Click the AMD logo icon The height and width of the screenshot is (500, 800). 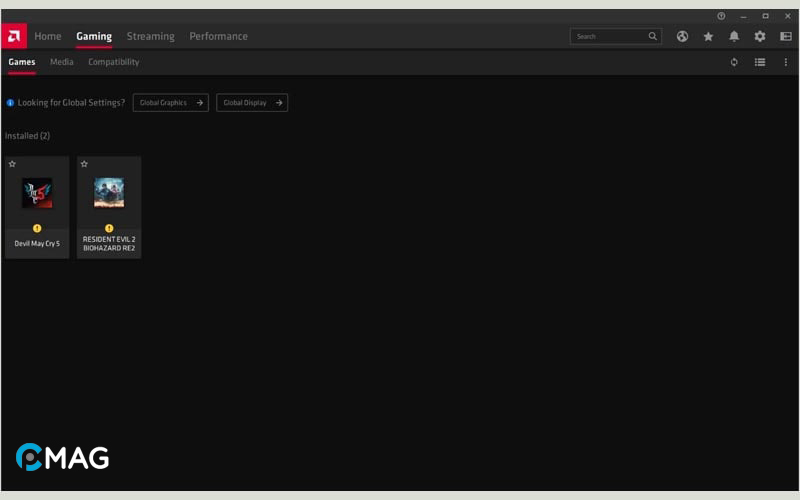(x=14, y=36)
